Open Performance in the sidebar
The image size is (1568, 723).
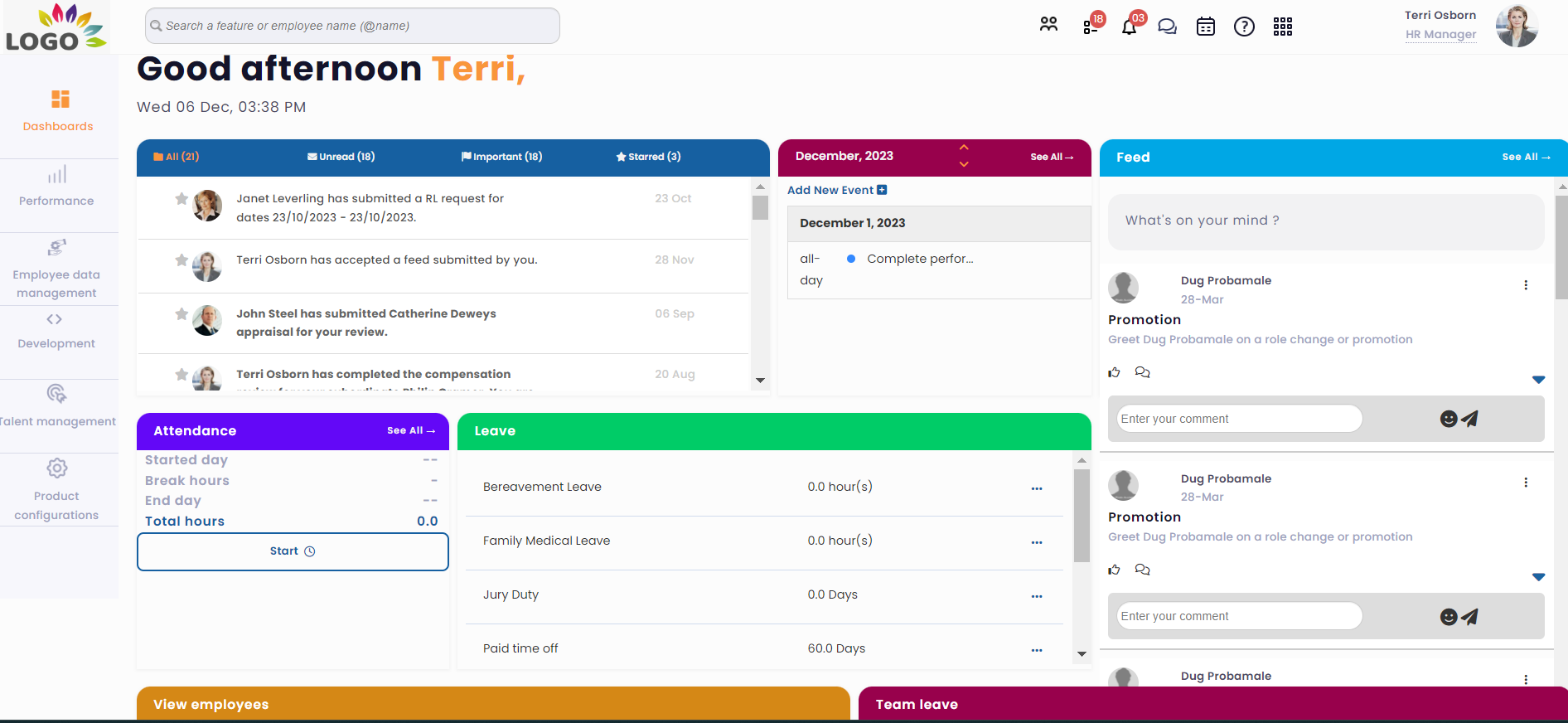pos(56,187)
